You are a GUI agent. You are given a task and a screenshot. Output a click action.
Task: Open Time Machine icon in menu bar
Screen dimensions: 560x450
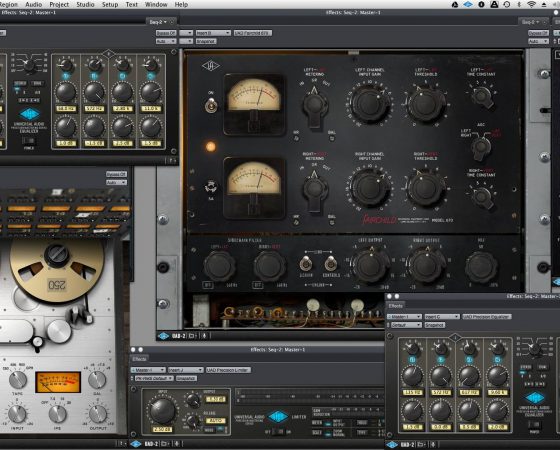click(x=506, y=4)
